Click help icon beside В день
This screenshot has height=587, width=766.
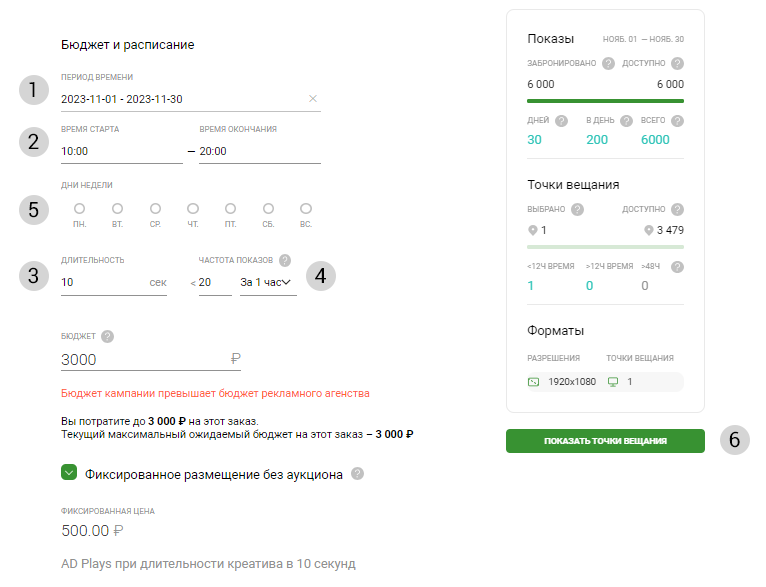pos(626,121)
